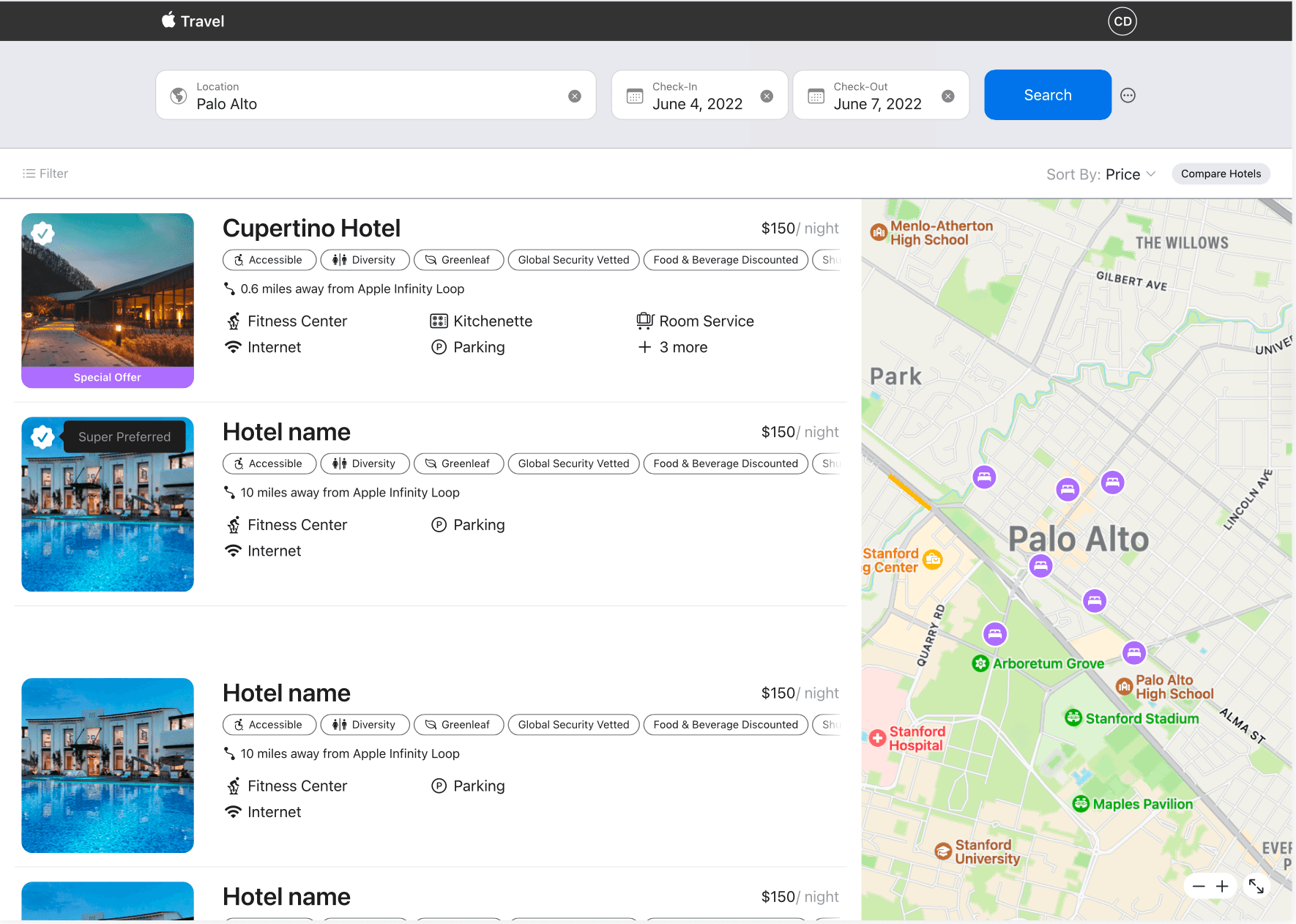Clear the Check-In date
Image resolution: width=1296 pixels, height=924 pixels.
[x=767, y=96]
